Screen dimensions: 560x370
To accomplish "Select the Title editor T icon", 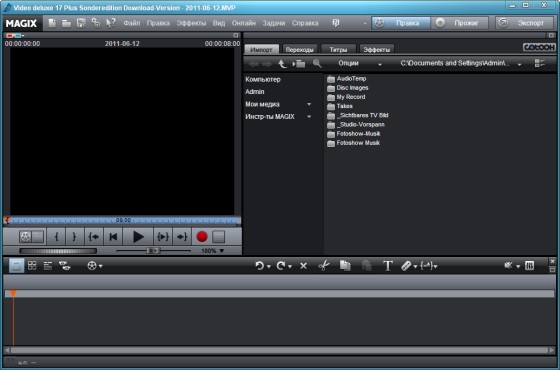I will point(388,265).
